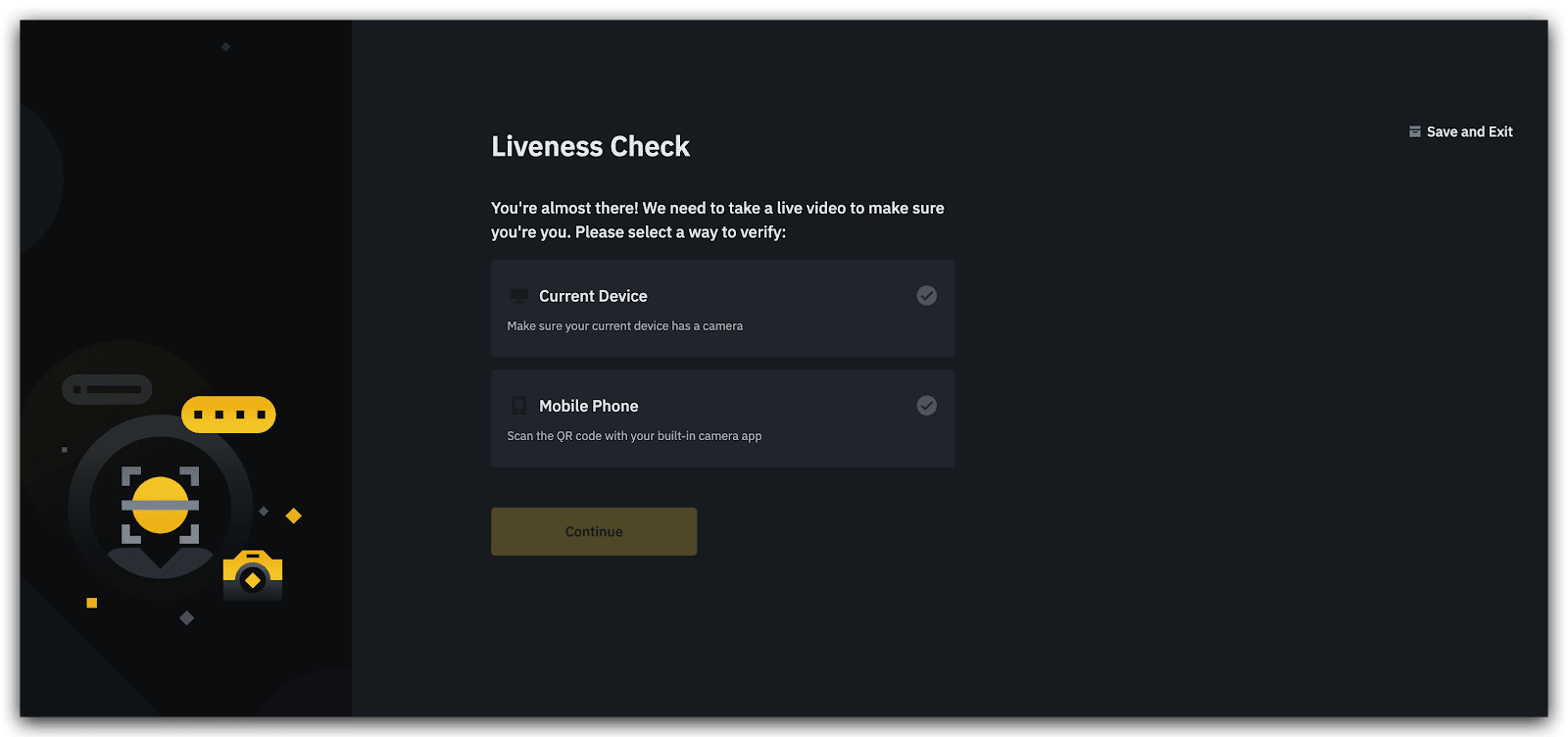The image size is (1568, 737).
Task: Click the 'Make sure your current device has a camera' text
Action: (624, 326)
